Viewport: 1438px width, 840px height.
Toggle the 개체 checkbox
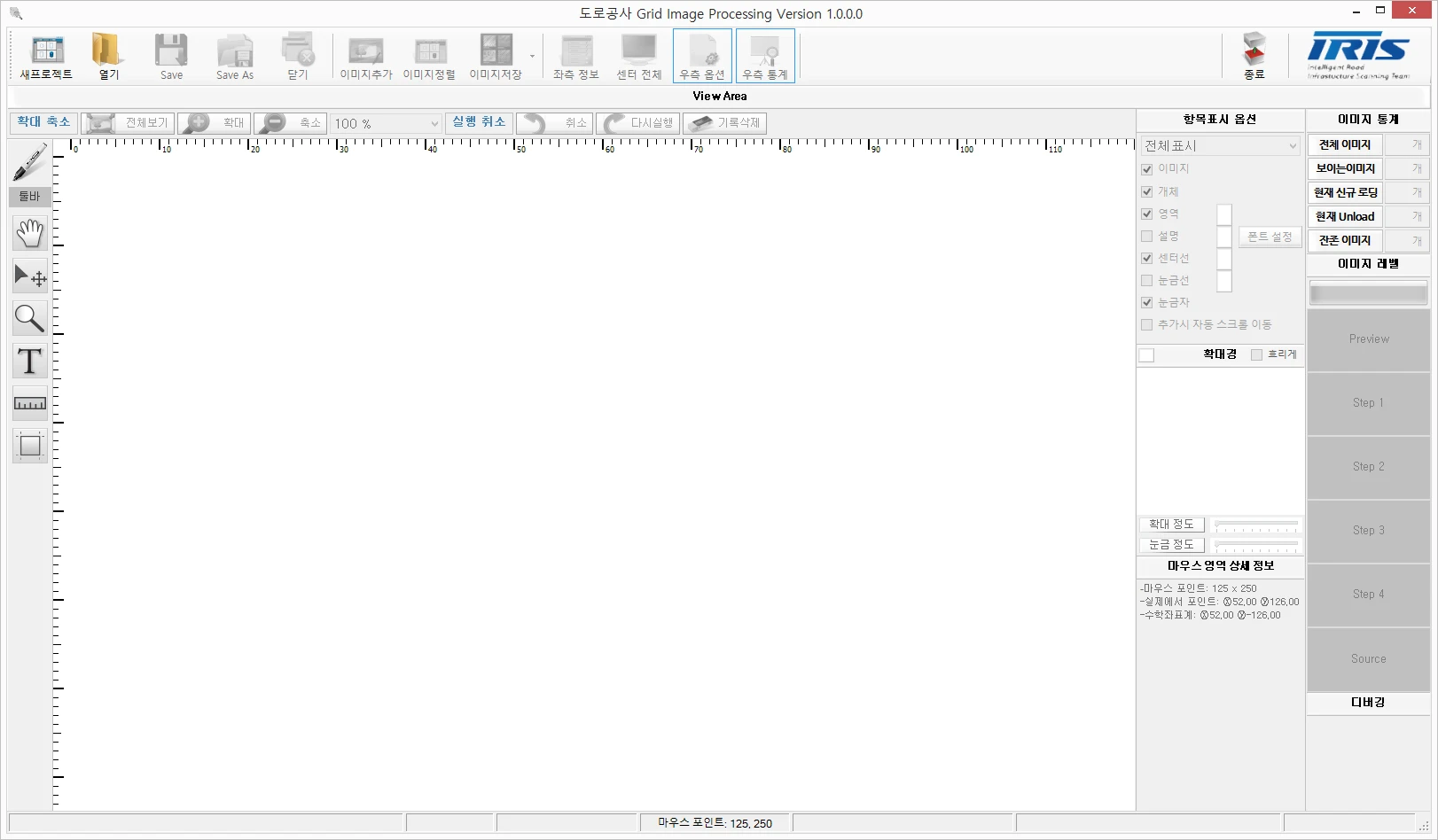coord(1147,191)
